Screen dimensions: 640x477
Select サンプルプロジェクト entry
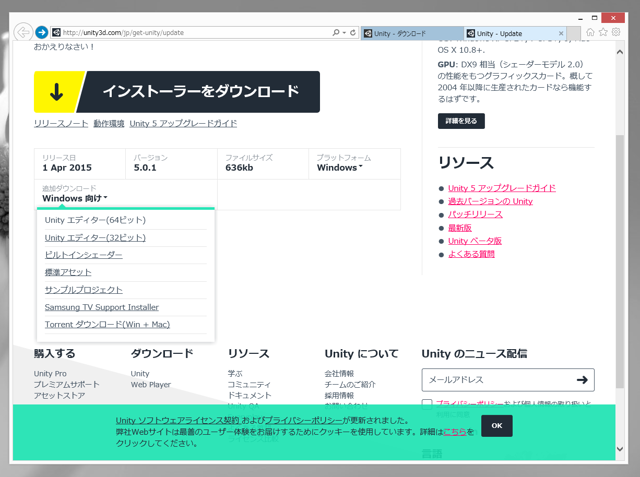pos(84,290)
